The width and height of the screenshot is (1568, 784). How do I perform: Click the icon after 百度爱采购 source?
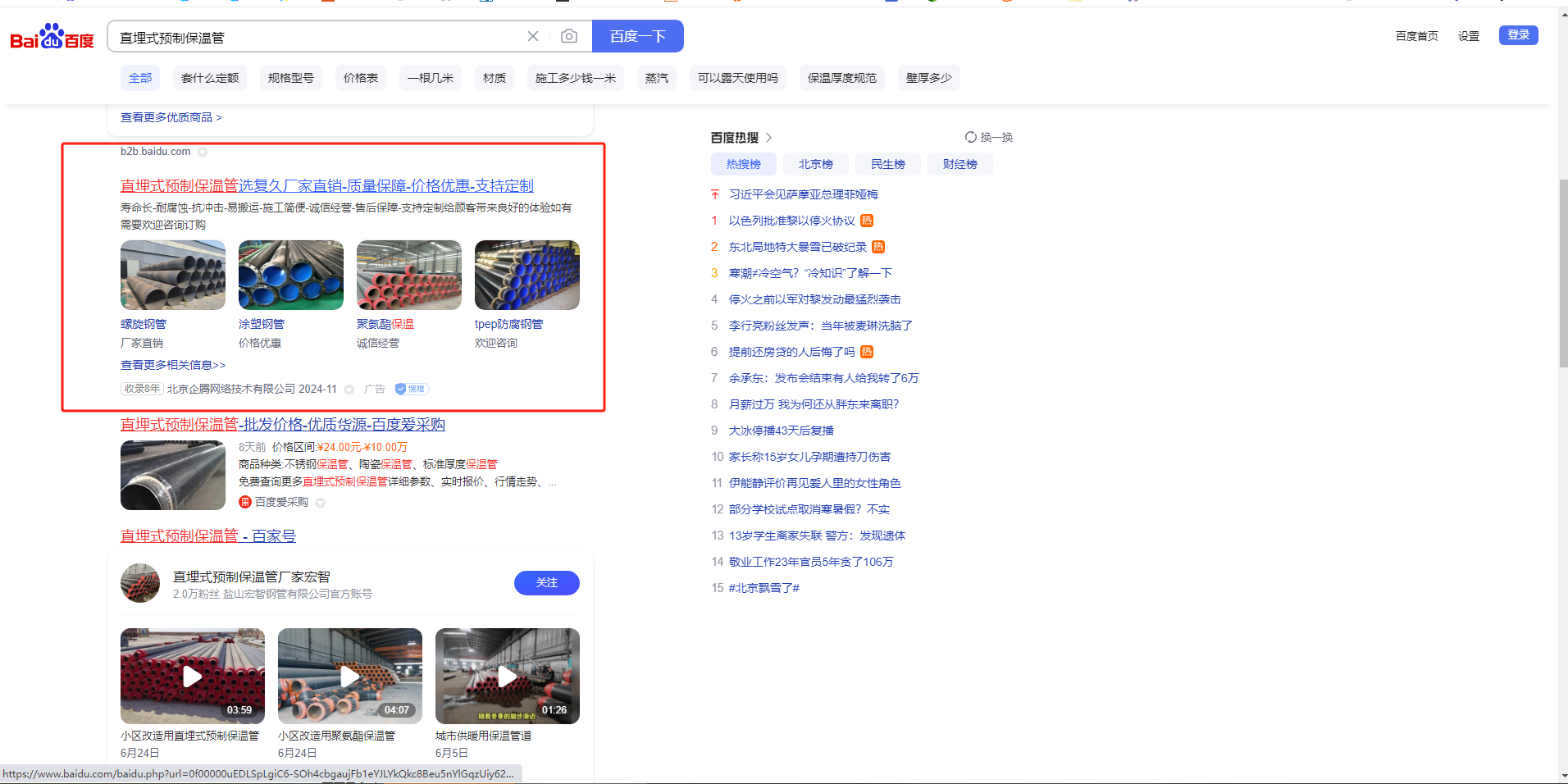[x=321, y=503]
